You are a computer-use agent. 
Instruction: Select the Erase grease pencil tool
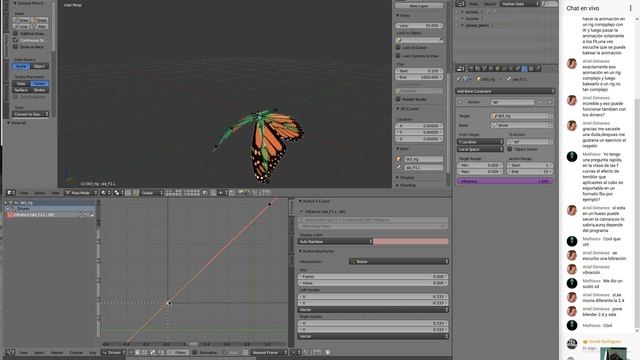point(40,20)
